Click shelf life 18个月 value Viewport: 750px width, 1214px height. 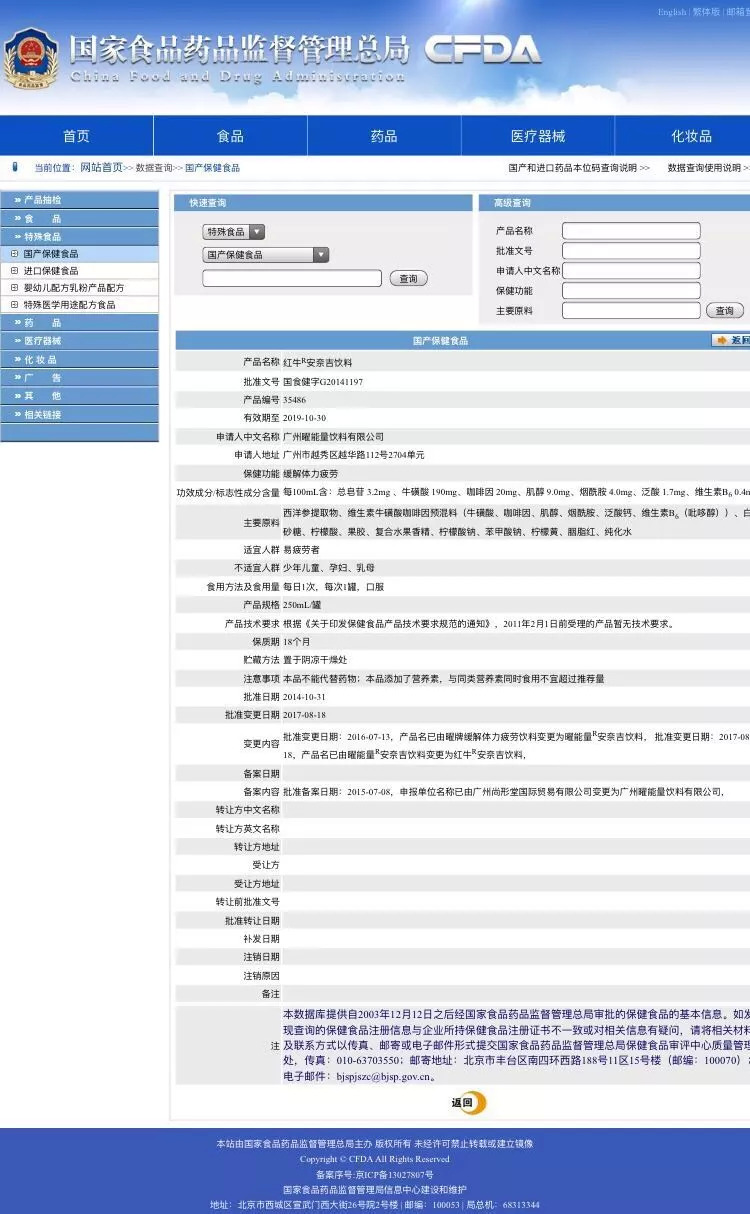pos(296,641)
